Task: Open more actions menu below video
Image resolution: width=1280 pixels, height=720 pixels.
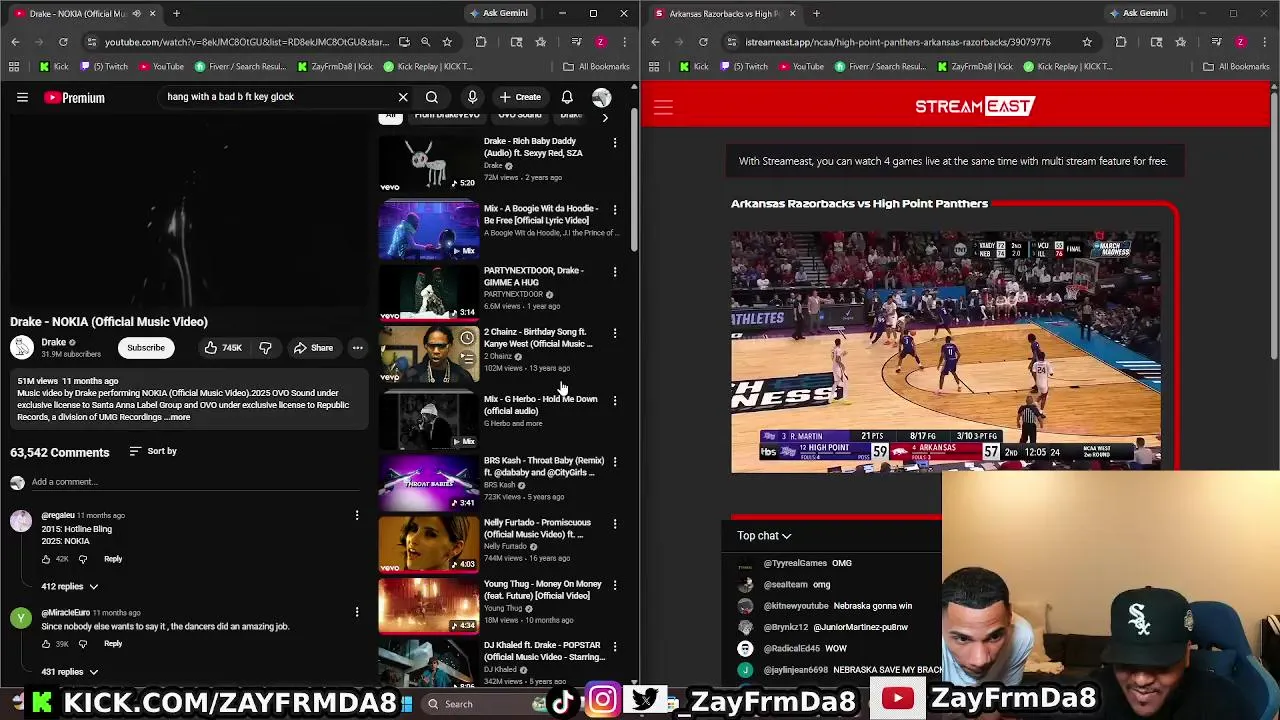Action: (x=357, y=348)
